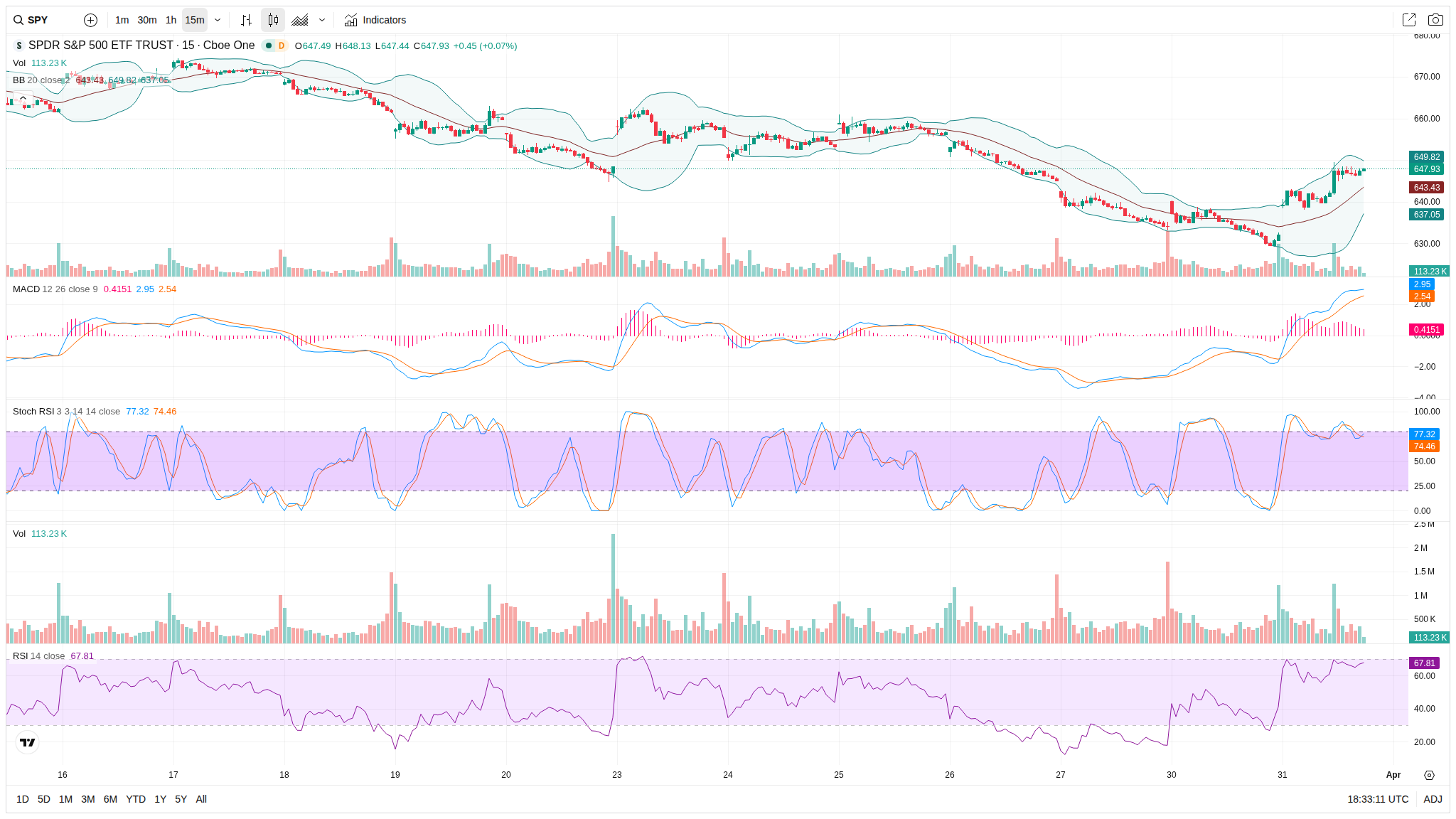The width and height of the screenshot is (1456, 819).
Task: Click the SPY symbol search field
Action: (38, 20)
